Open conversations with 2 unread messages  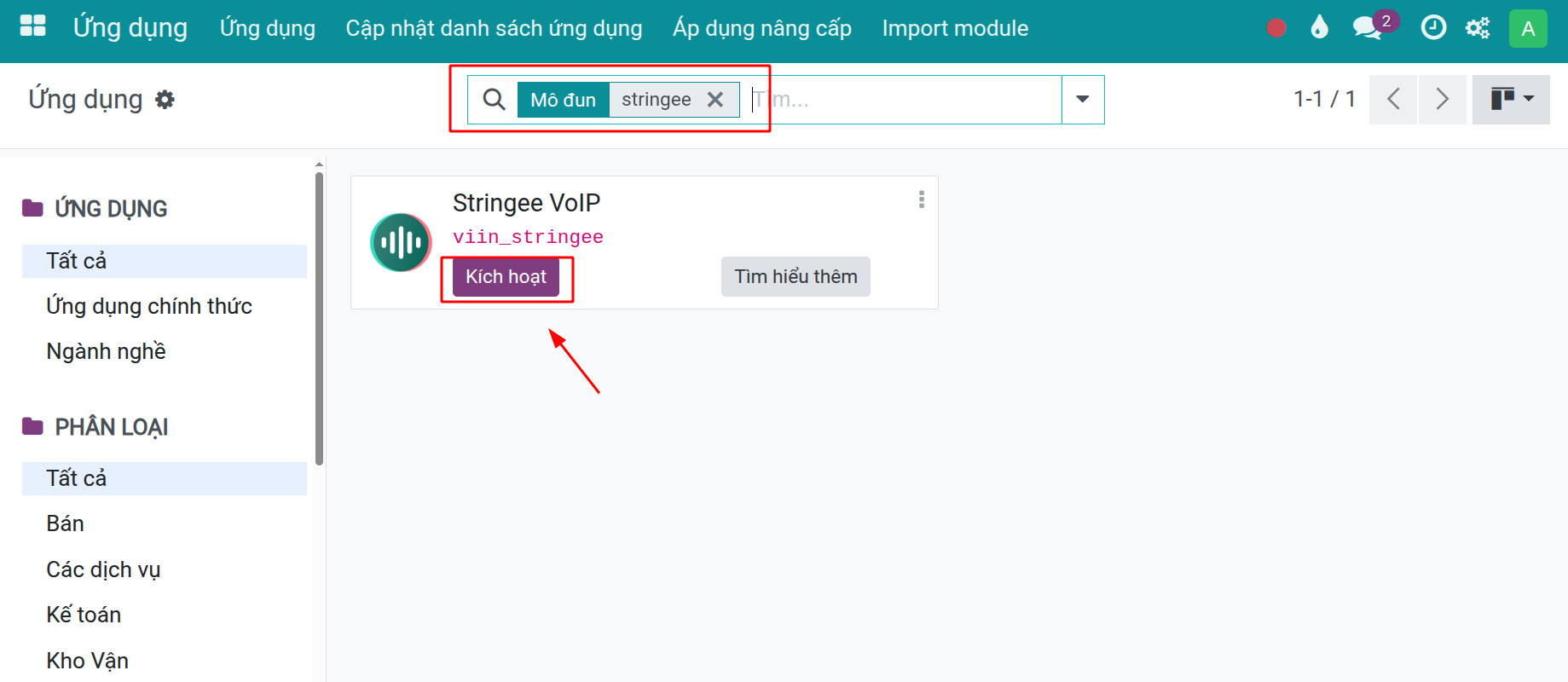(x=1374, y=26)
